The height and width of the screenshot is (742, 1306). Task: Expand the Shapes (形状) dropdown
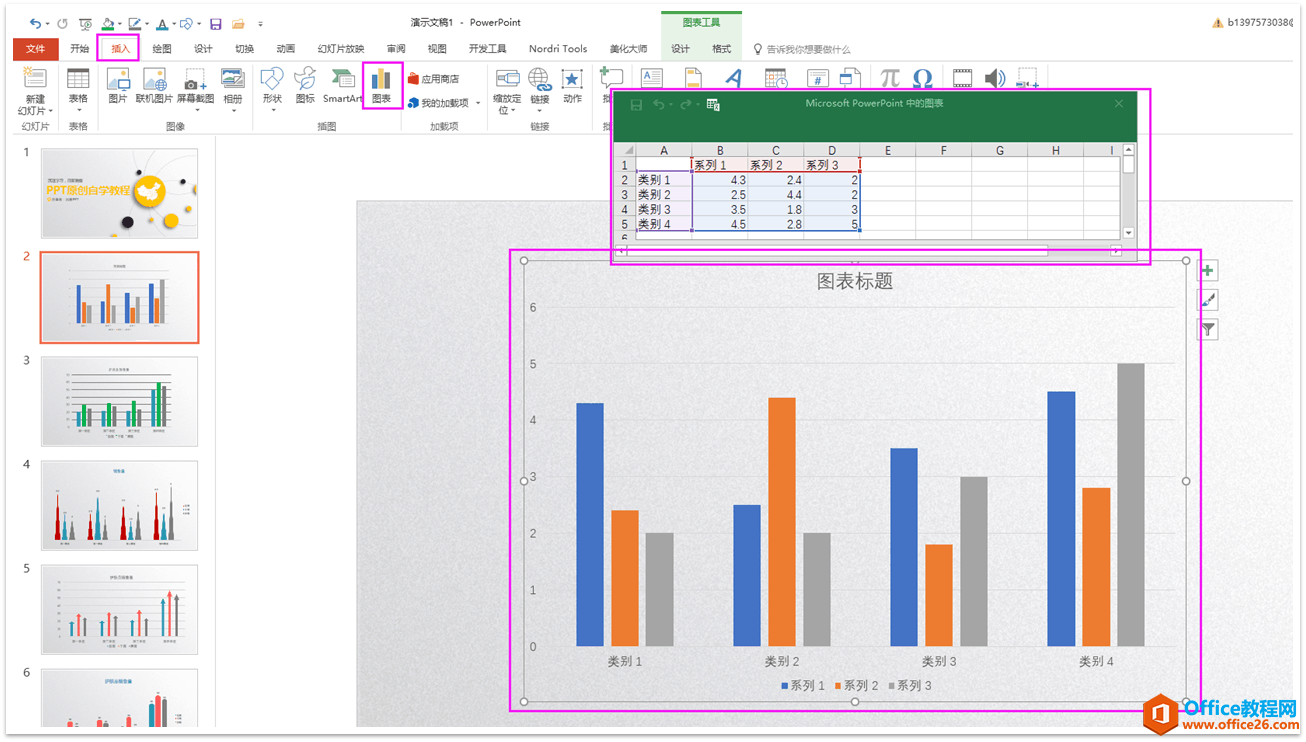pos(272,88)
